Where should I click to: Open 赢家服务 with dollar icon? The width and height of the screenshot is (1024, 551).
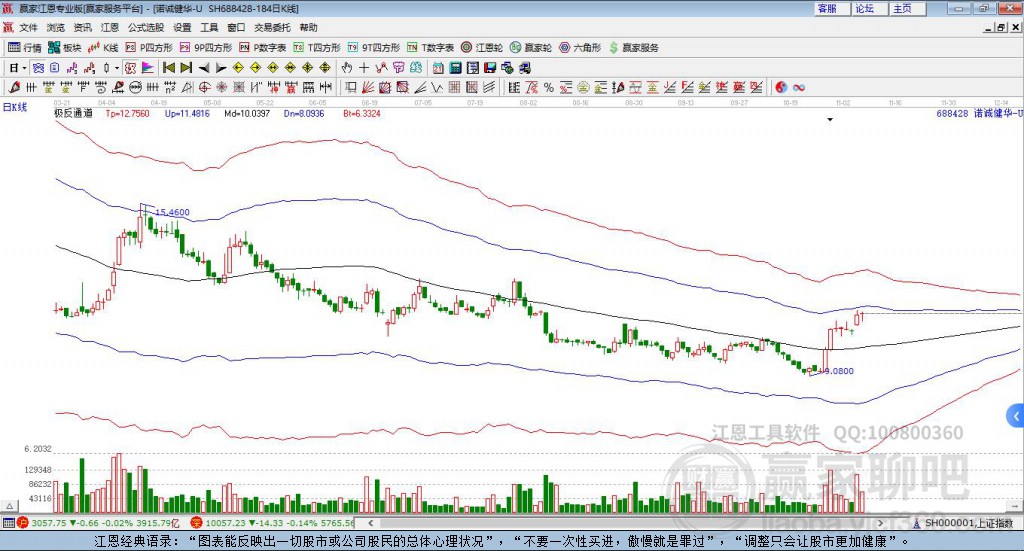pyautogui.click(x=633, y=48)
